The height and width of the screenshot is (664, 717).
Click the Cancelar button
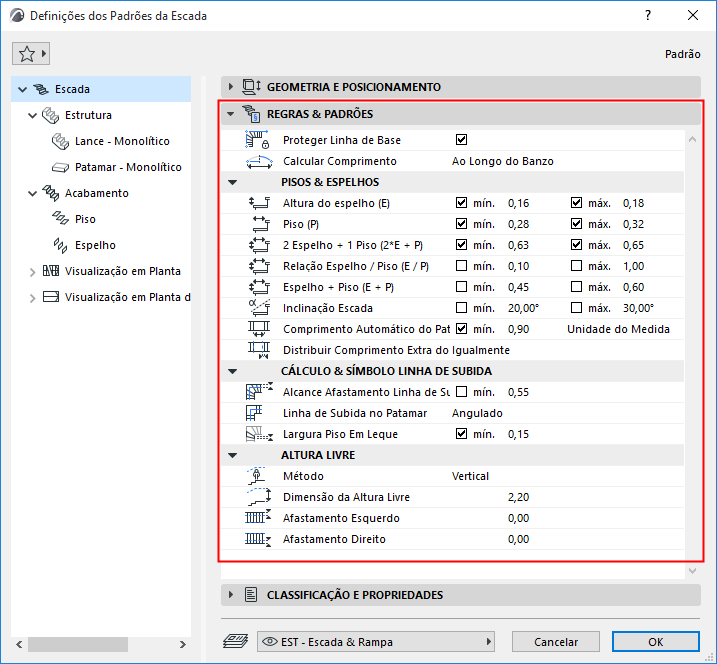(x=556, y=642)
